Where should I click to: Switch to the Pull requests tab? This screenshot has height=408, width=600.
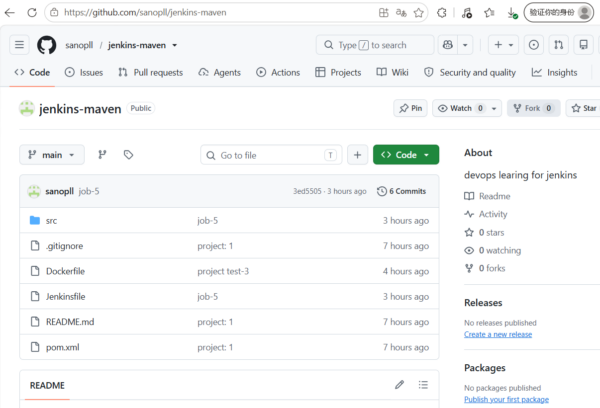pyautogui.click(x=151, y=72)
